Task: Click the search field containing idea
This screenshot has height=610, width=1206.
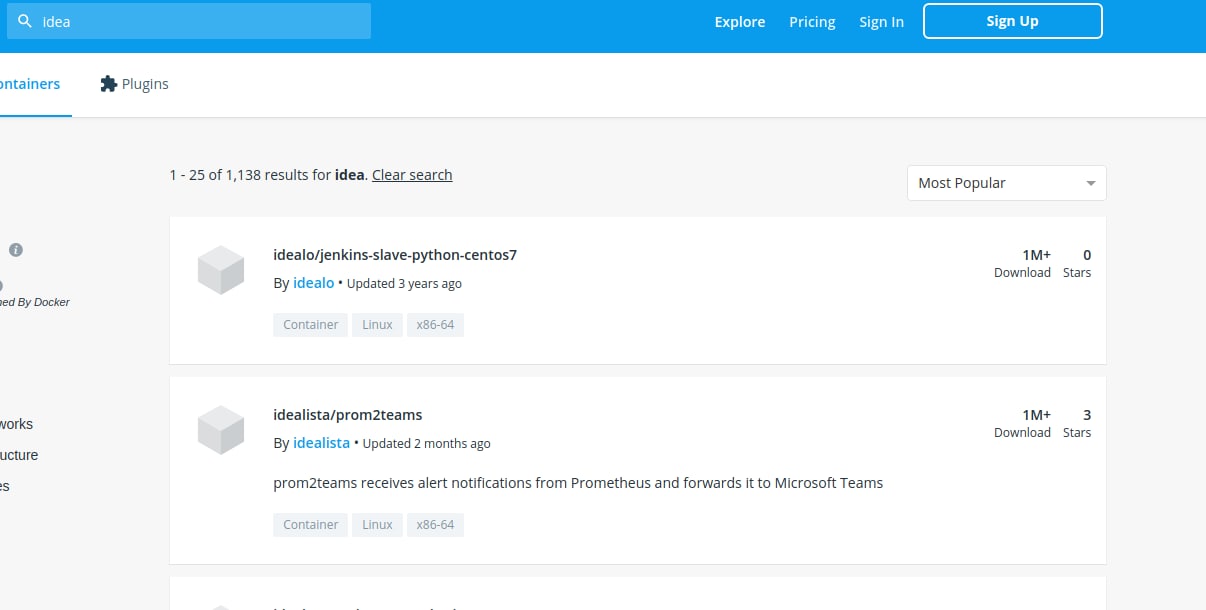Action: [x=189, y=21]
